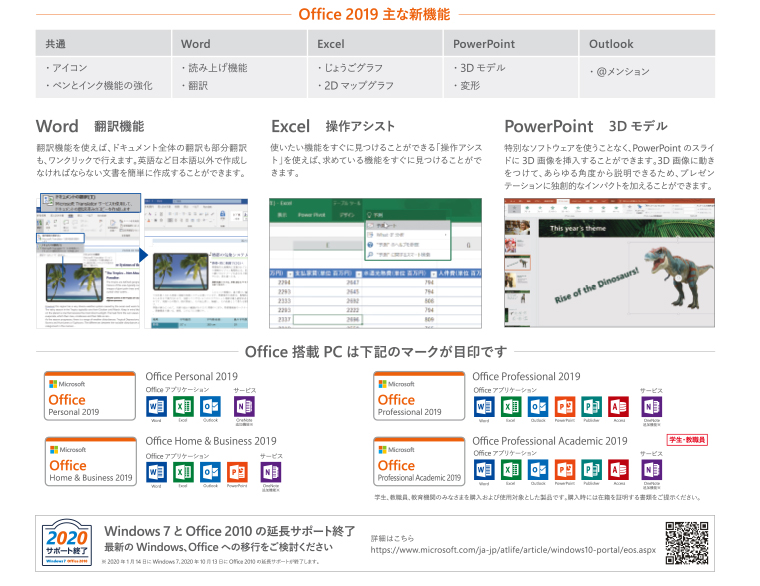Select the PowerPoint icon in Home & Business 2019

pyautogui.click(x=237, y=472)
